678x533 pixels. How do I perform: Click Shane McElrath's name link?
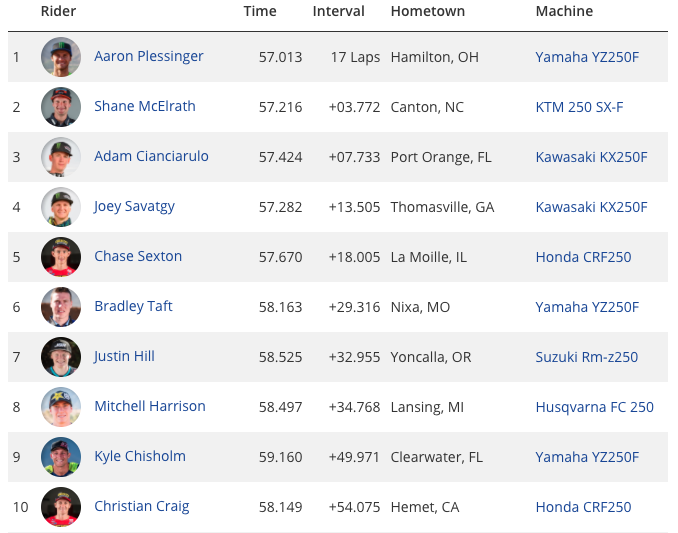point(145,106)
